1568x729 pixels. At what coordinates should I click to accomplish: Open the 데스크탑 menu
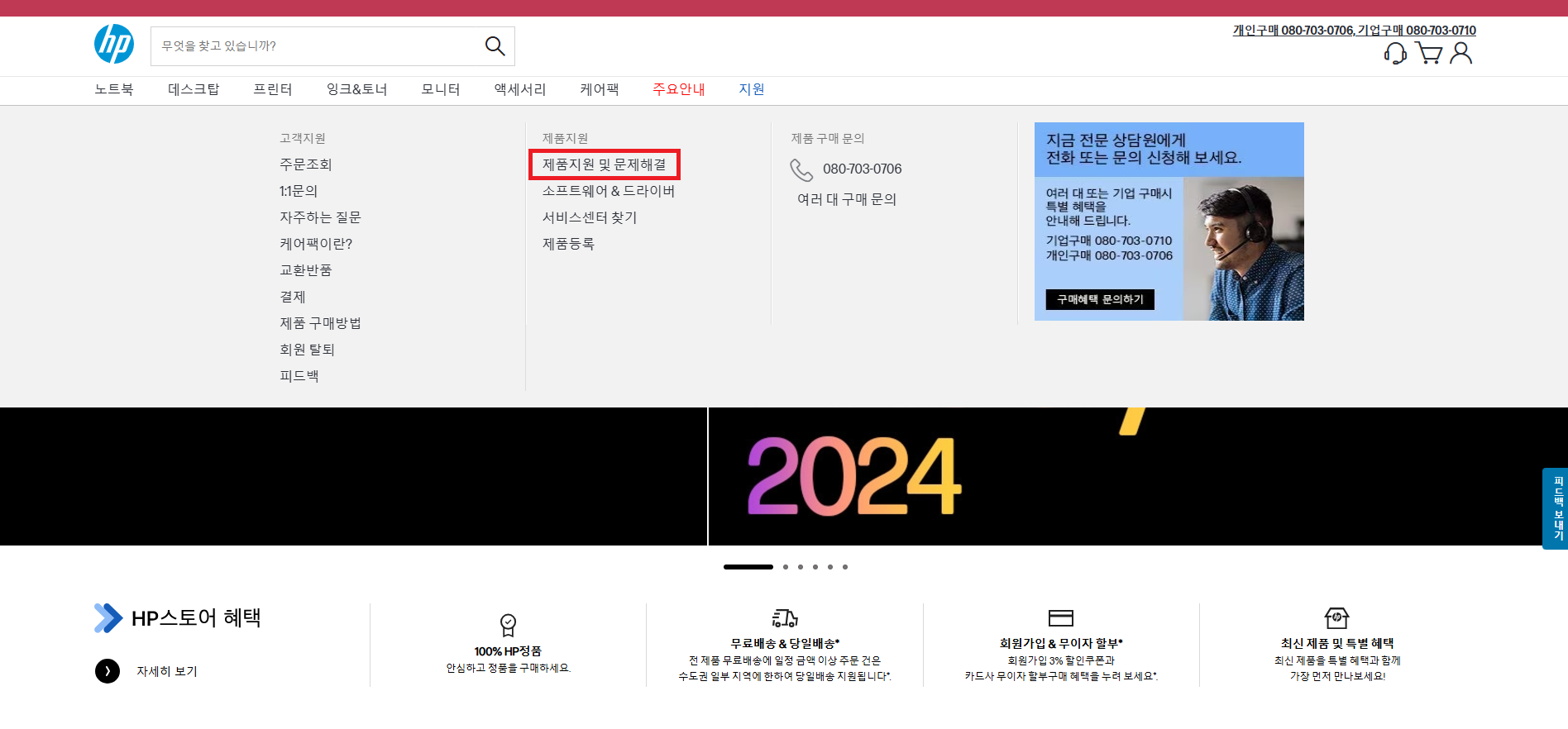pyautogui.click(x=194, y=89)
